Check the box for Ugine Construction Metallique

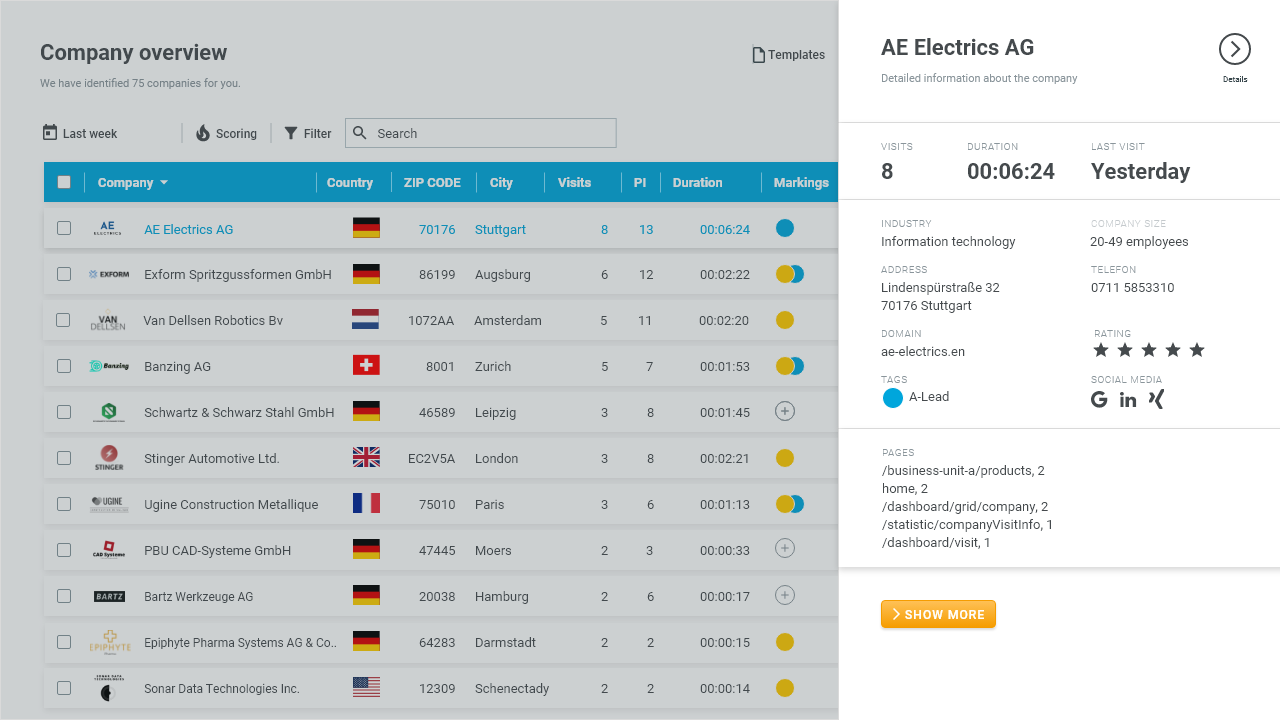tap(64, 504)
